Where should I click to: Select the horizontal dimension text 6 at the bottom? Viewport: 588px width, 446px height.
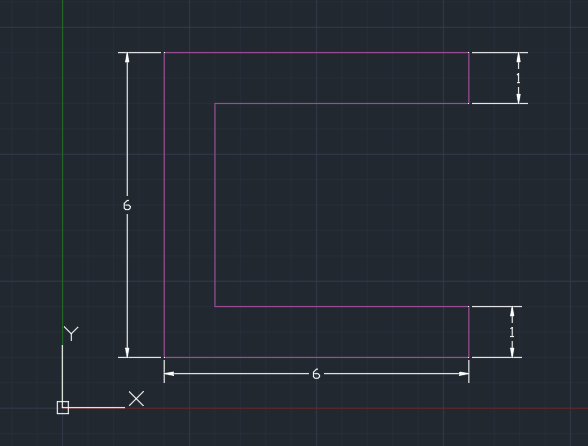pos(316,374)
